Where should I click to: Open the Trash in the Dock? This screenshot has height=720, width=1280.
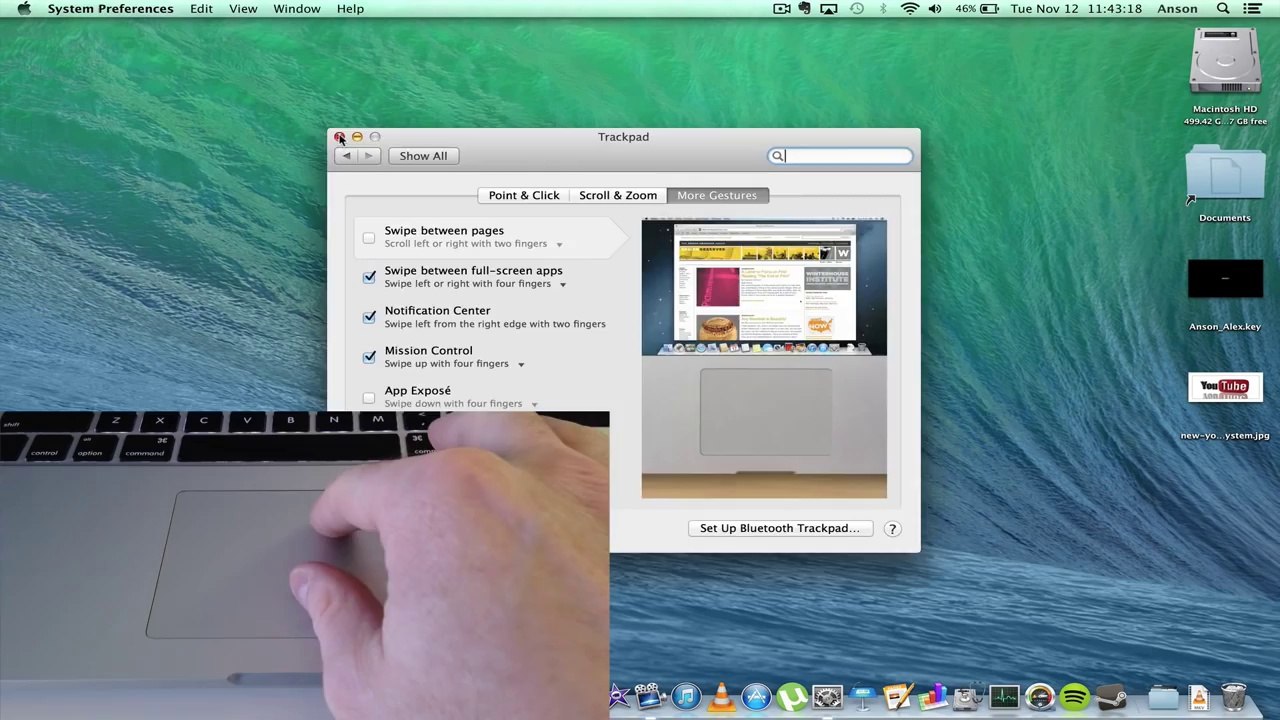1234,696
